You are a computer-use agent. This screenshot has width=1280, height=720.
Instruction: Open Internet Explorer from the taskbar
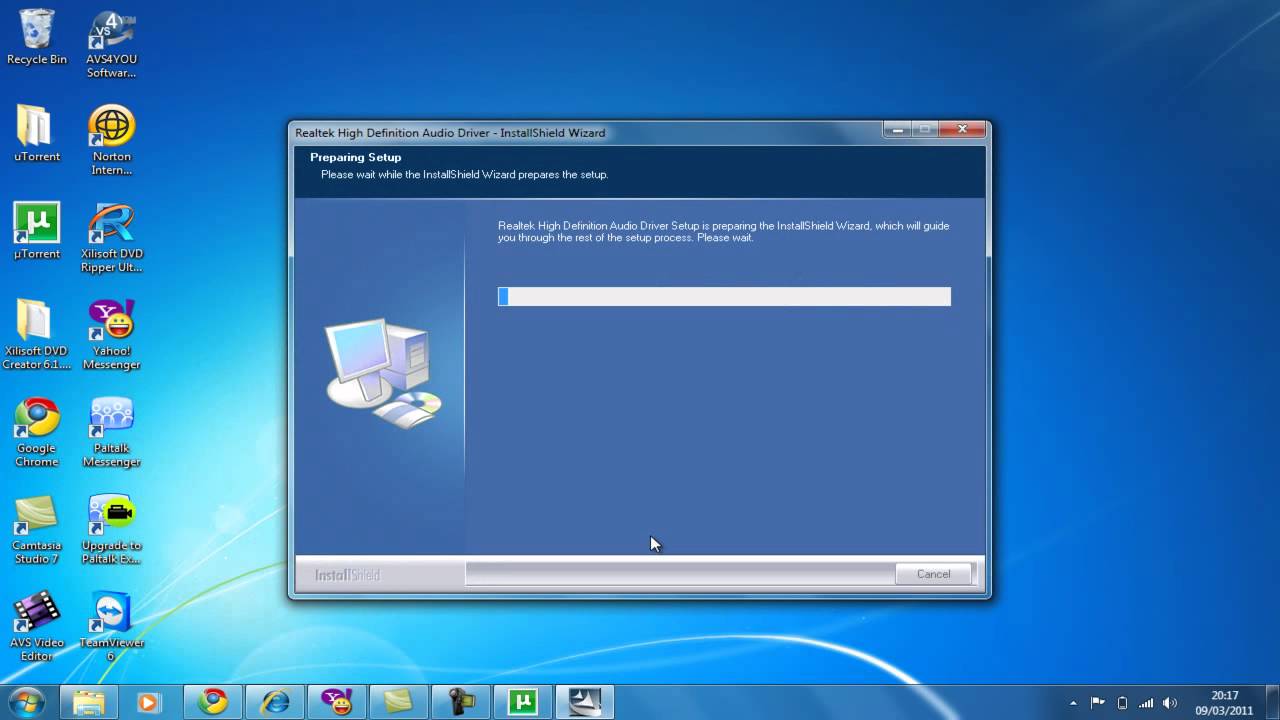(x=274, y=702)
